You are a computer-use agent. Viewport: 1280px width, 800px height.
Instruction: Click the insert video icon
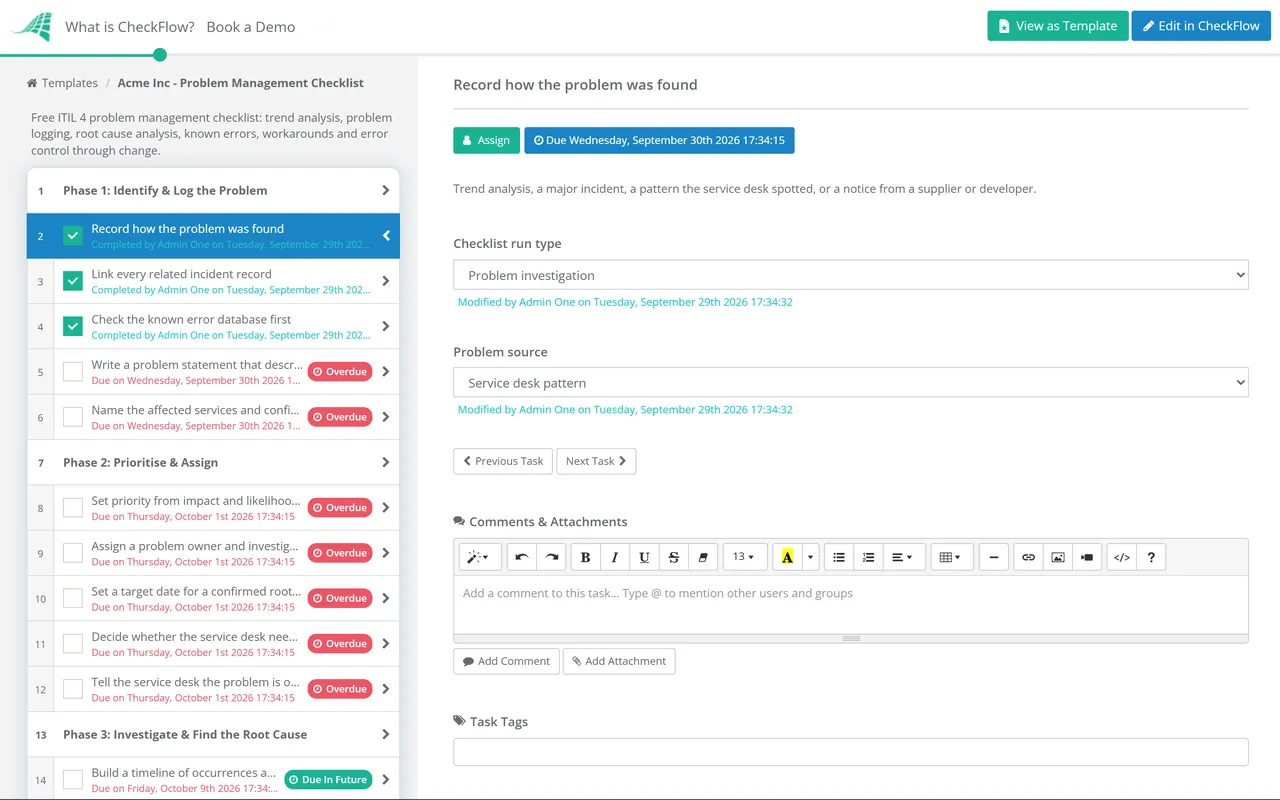[x=1087, y=557]
